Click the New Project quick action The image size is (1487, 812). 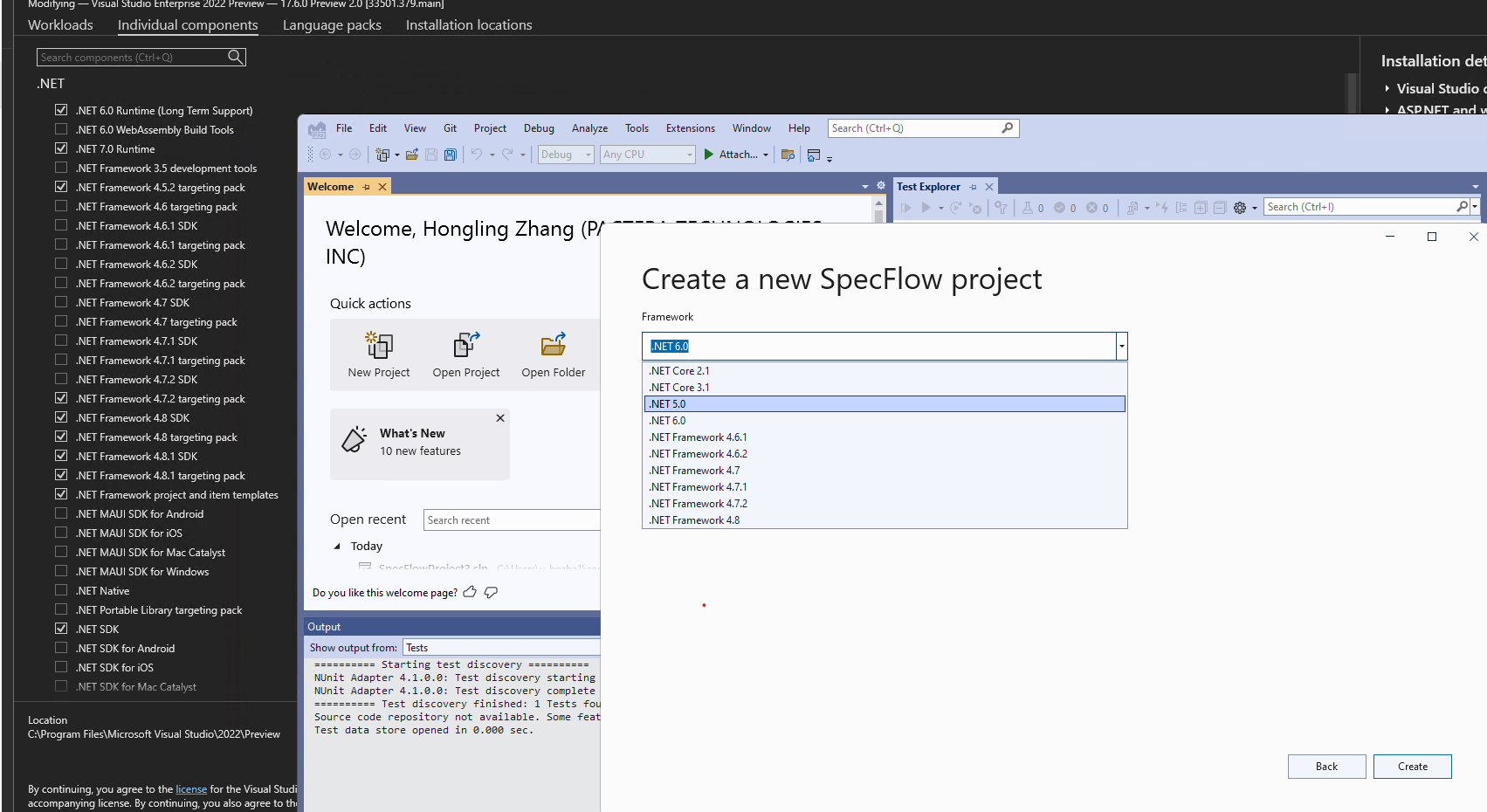(379, 354)
